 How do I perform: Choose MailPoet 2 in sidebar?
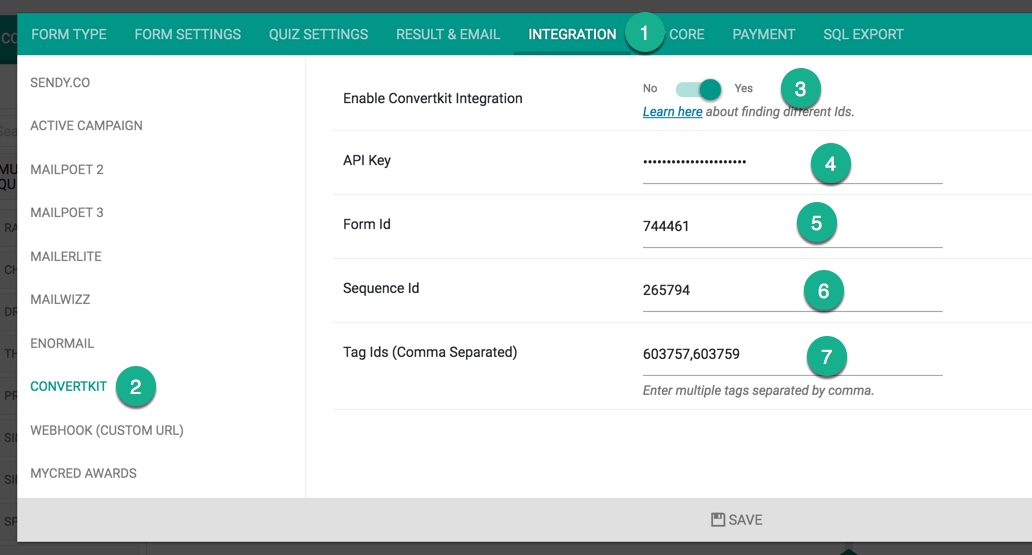[66, 169]
